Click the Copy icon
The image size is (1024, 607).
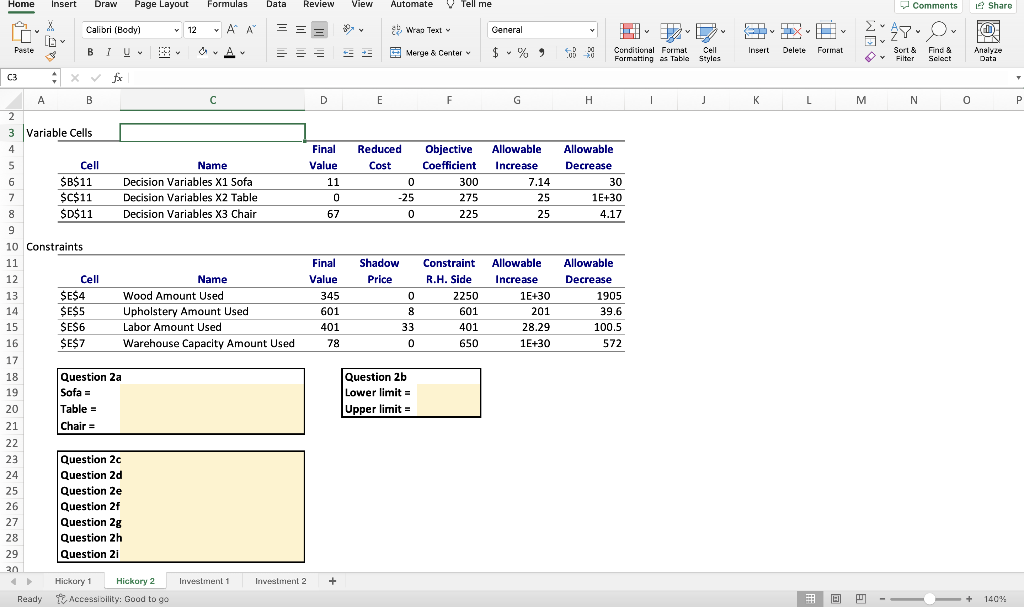(x=51, y=41)
